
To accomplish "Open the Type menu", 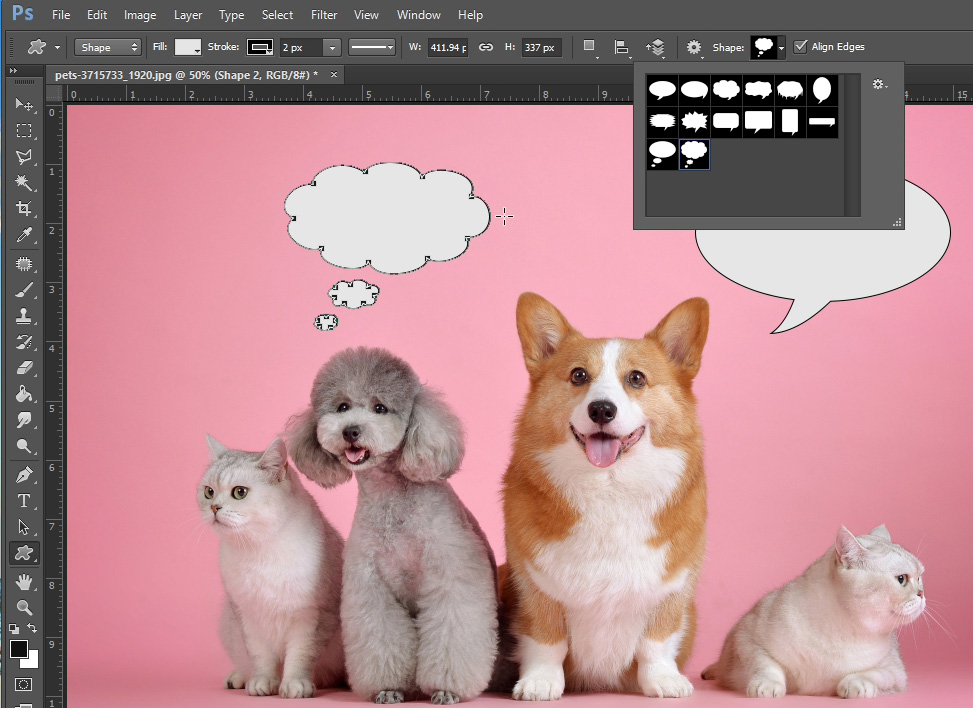I will 231,15.
